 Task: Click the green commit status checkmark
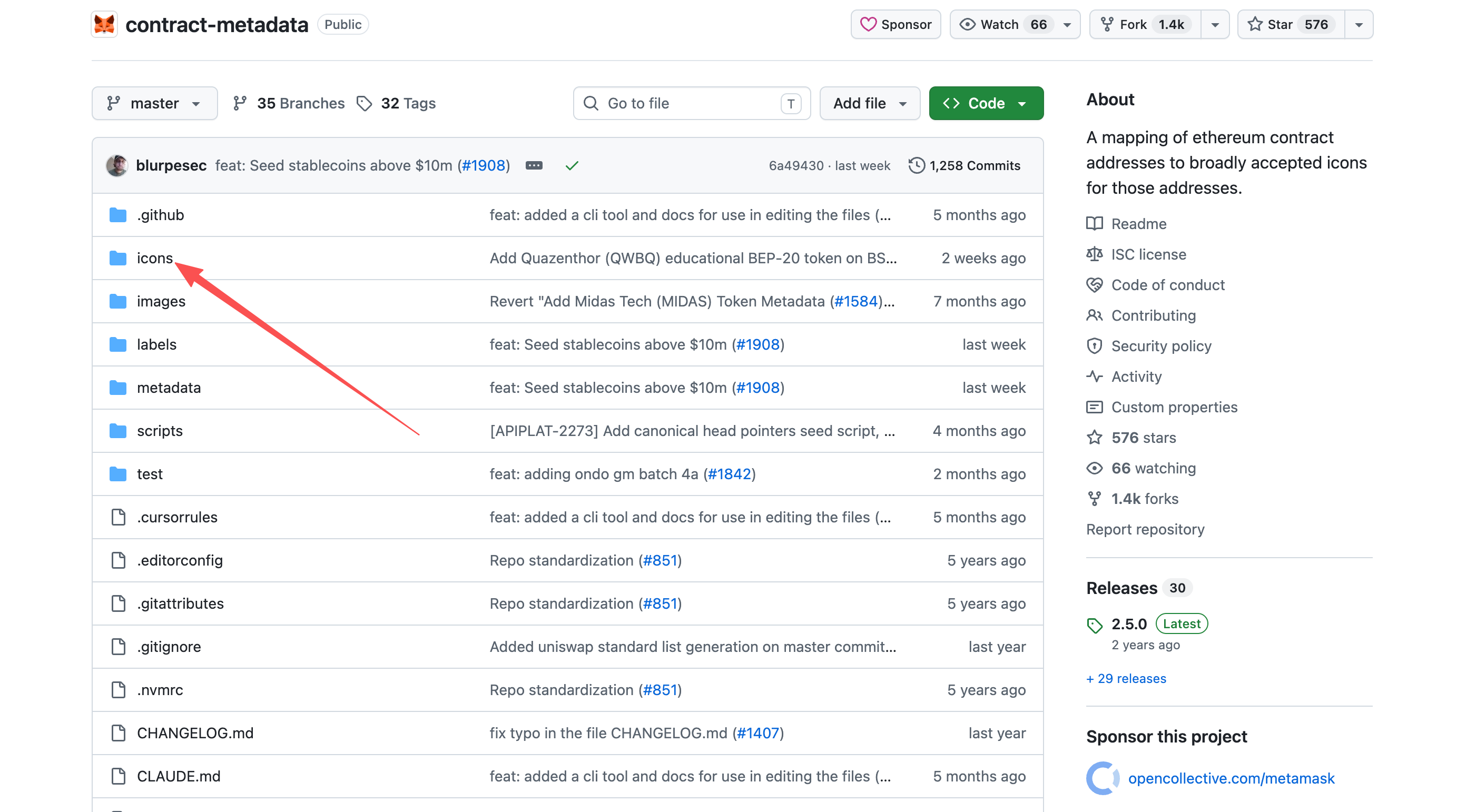click(572, 165)
